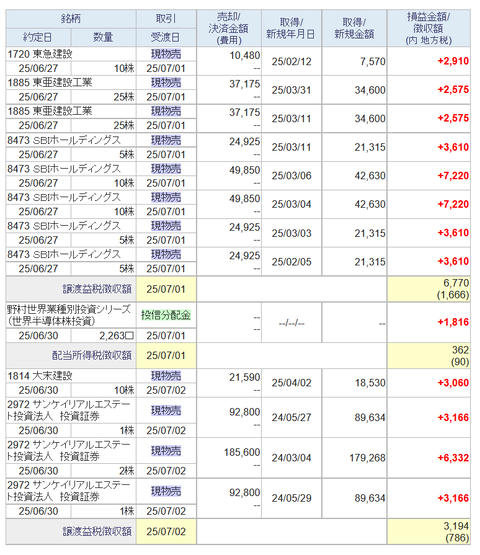Click the 配当所得税徴収額 label
The height and width of the screenshot is (555, 480).
(92, 355)
